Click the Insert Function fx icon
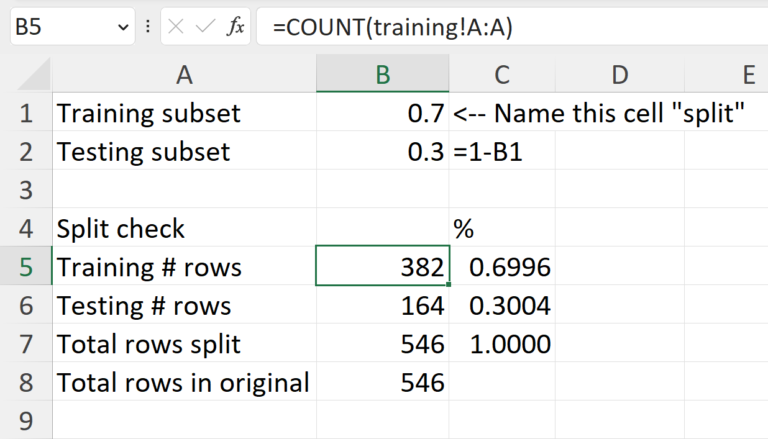This screenshot has height=439, width=768. [236, 28]
